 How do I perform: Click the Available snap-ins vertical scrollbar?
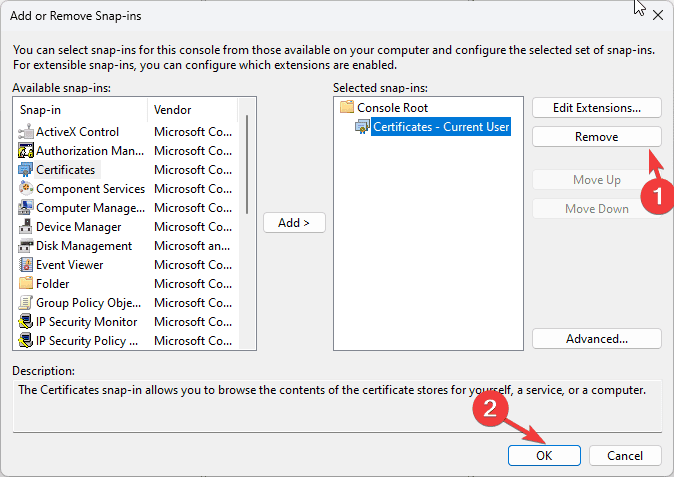point(247,223)
